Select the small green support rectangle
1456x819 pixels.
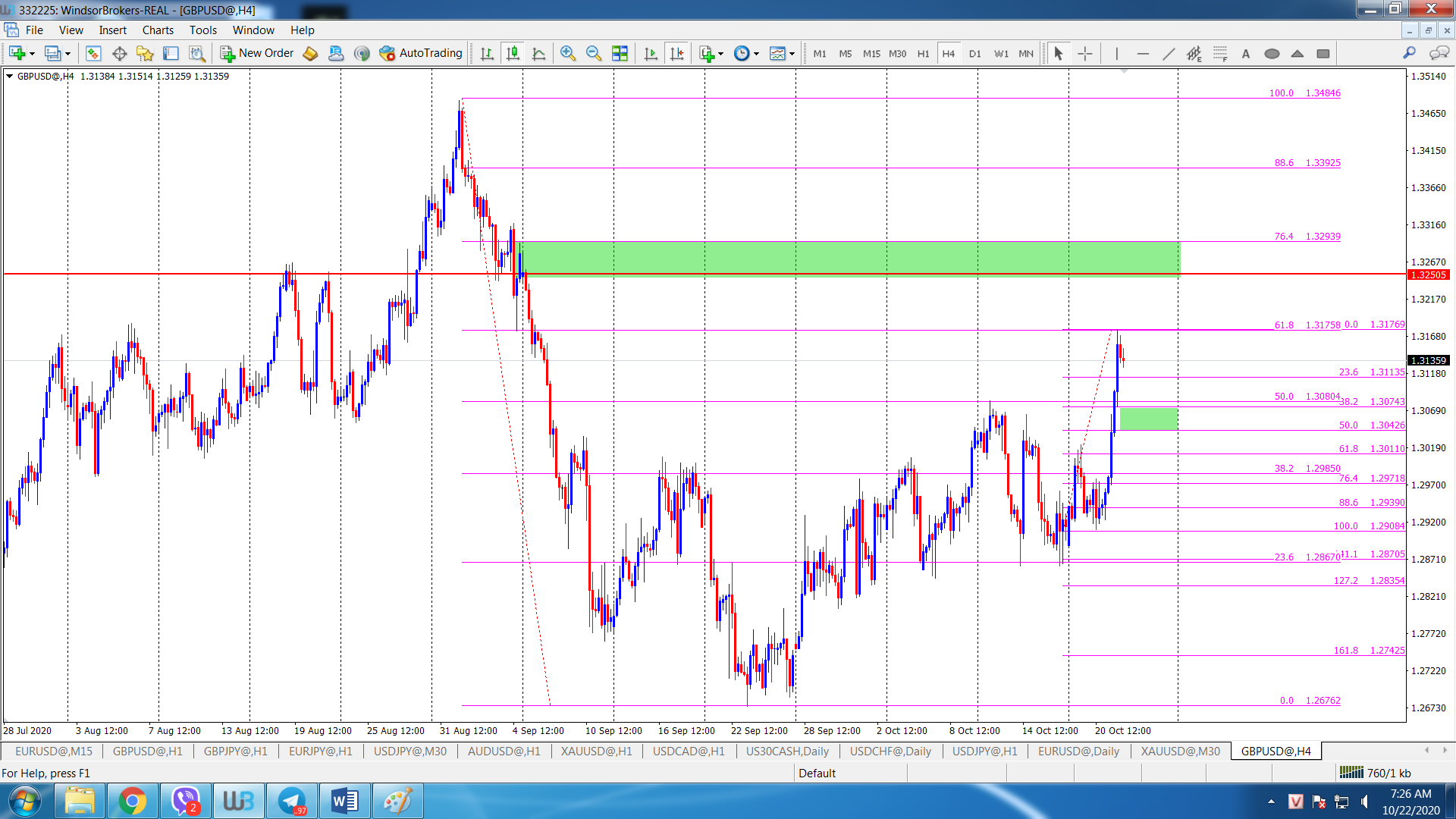pos(1149,419)
